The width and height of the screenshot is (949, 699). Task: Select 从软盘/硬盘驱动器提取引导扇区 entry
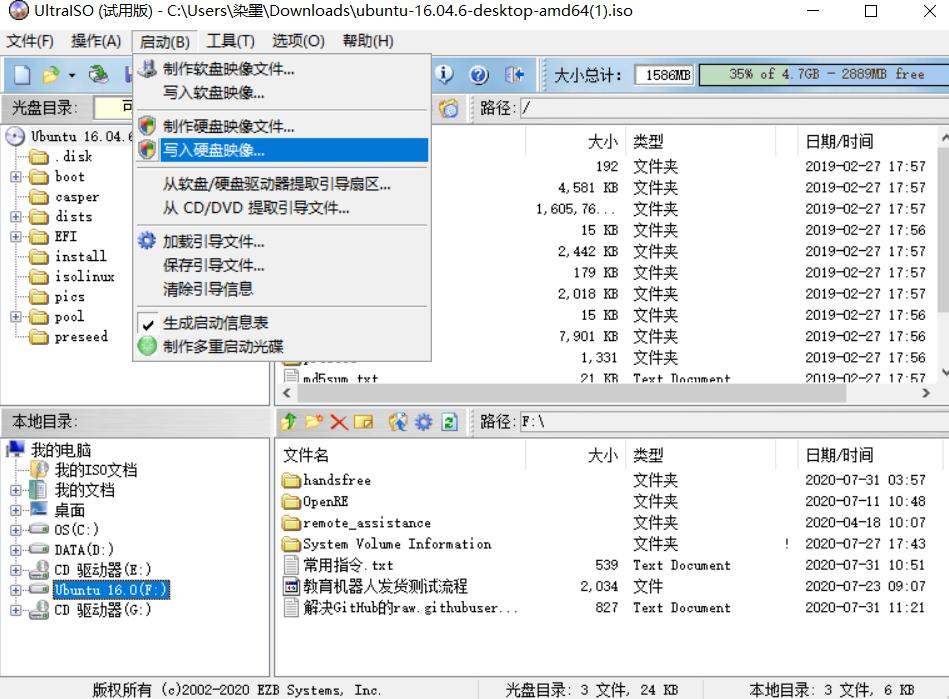click(282, 184)
